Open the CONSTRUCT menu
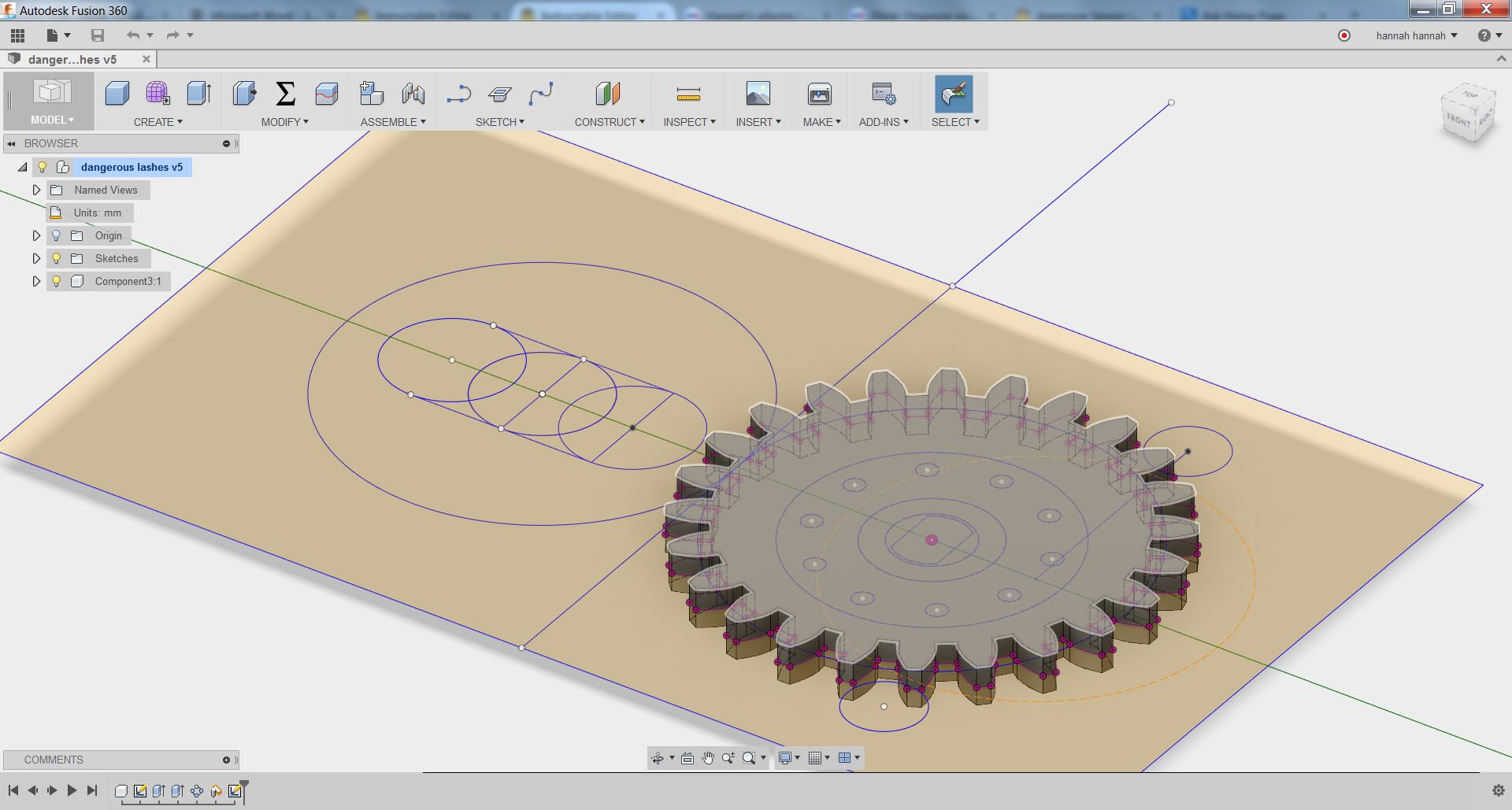Image resolution: width=1512 pixels, height=810 pixels. (609, 122)
